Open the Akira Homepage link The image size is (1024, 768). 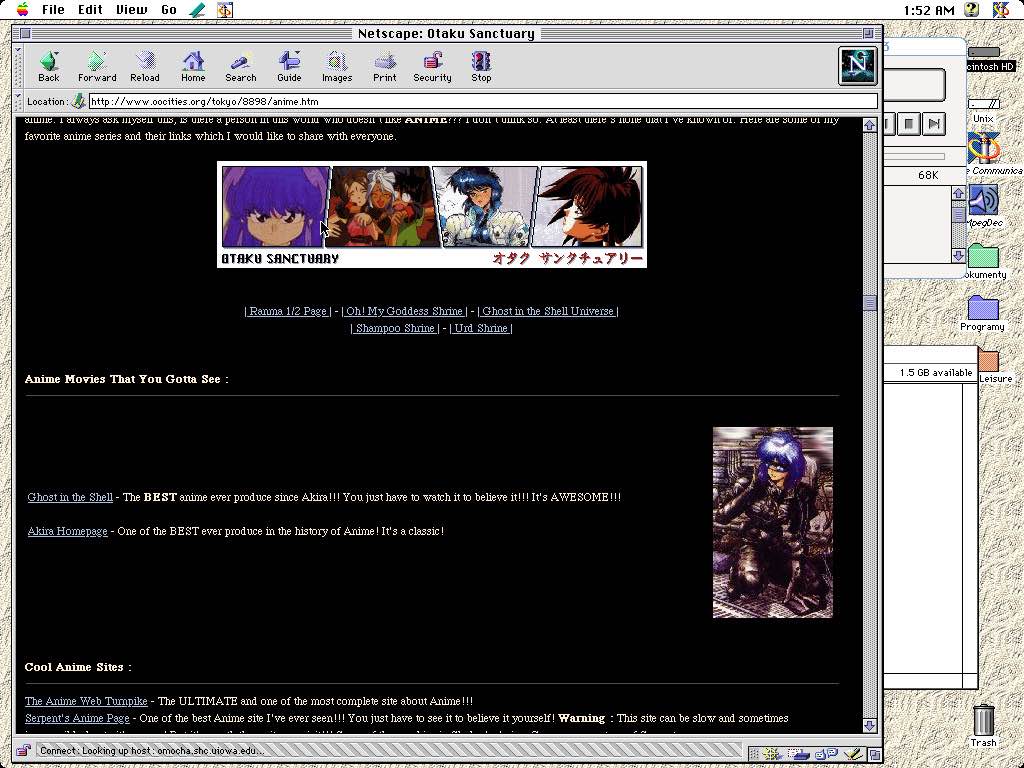click(67, 531)
